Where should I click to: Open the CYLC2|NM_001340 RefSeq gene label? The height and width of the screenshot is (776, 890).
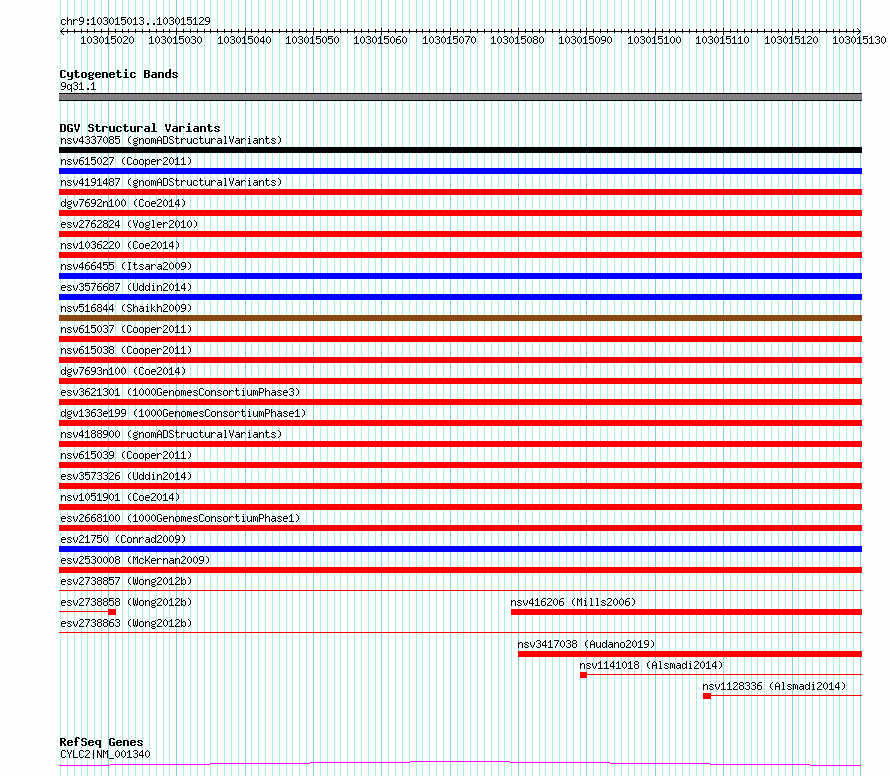(105, 754)
